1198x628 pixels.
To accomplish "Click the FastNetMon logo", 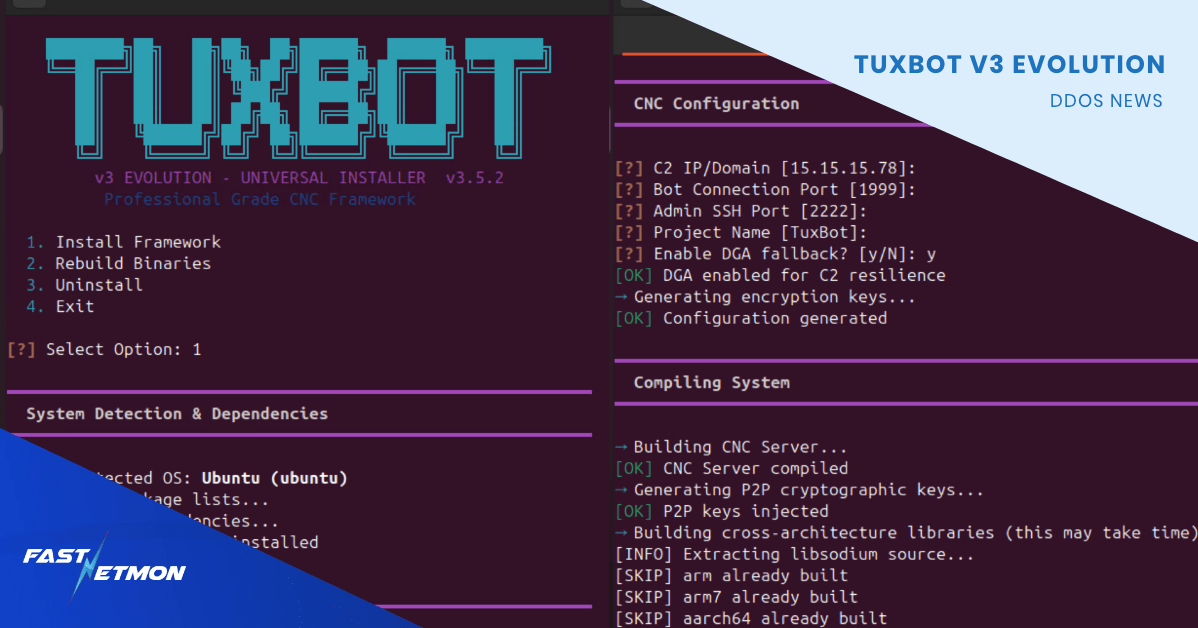I will (104, 567).
